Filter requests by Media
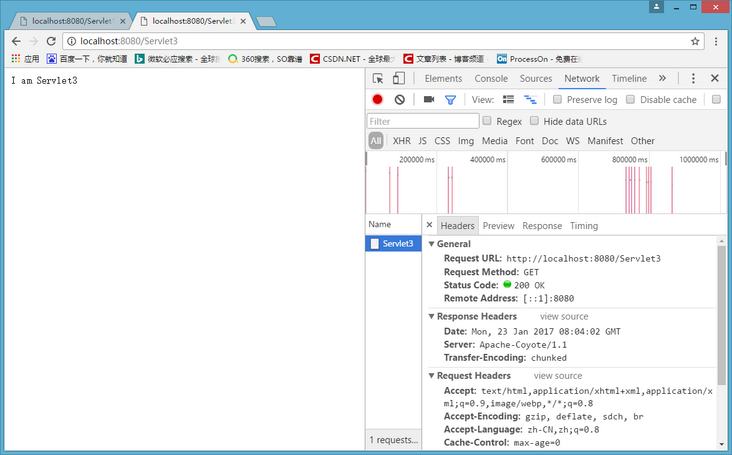 (x=494, y=141)
